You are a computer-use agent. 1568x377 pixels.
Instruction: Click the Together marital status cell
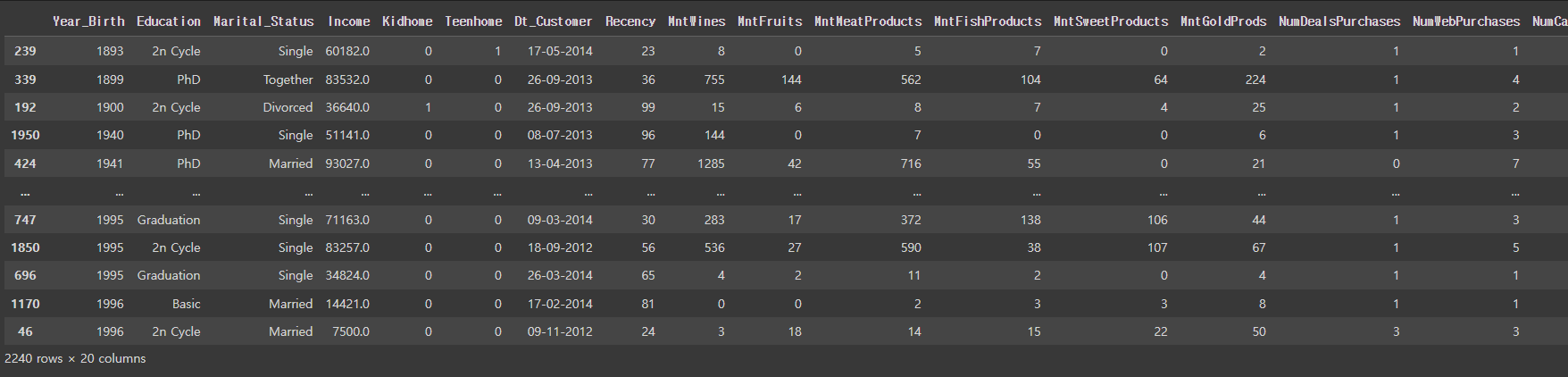(288, 80)
